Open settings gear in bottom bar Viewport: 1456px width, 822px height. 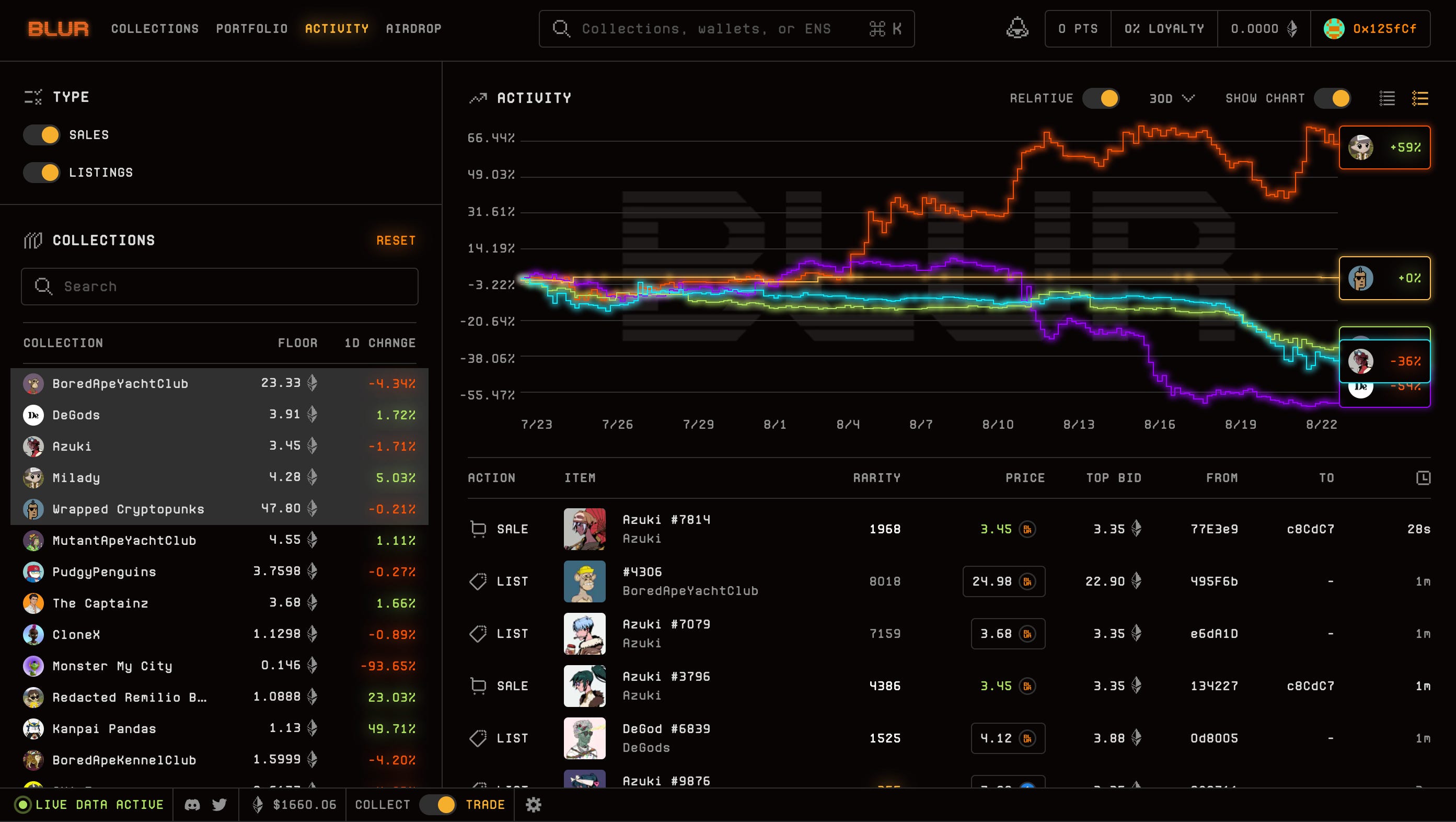[533, 804]
